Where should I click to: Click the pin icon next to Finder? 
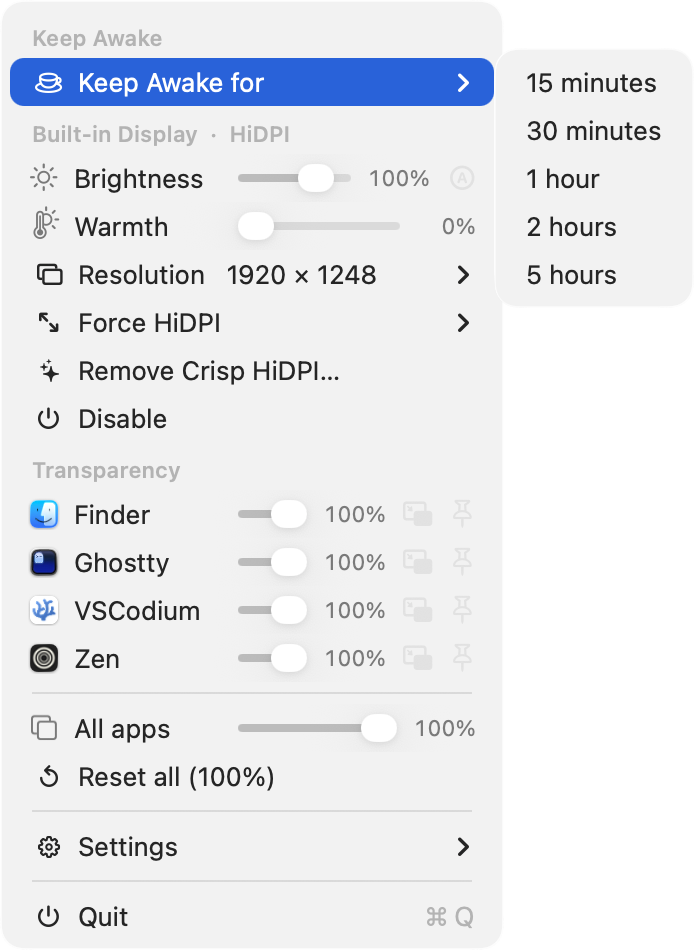click(x=462, y=514)
